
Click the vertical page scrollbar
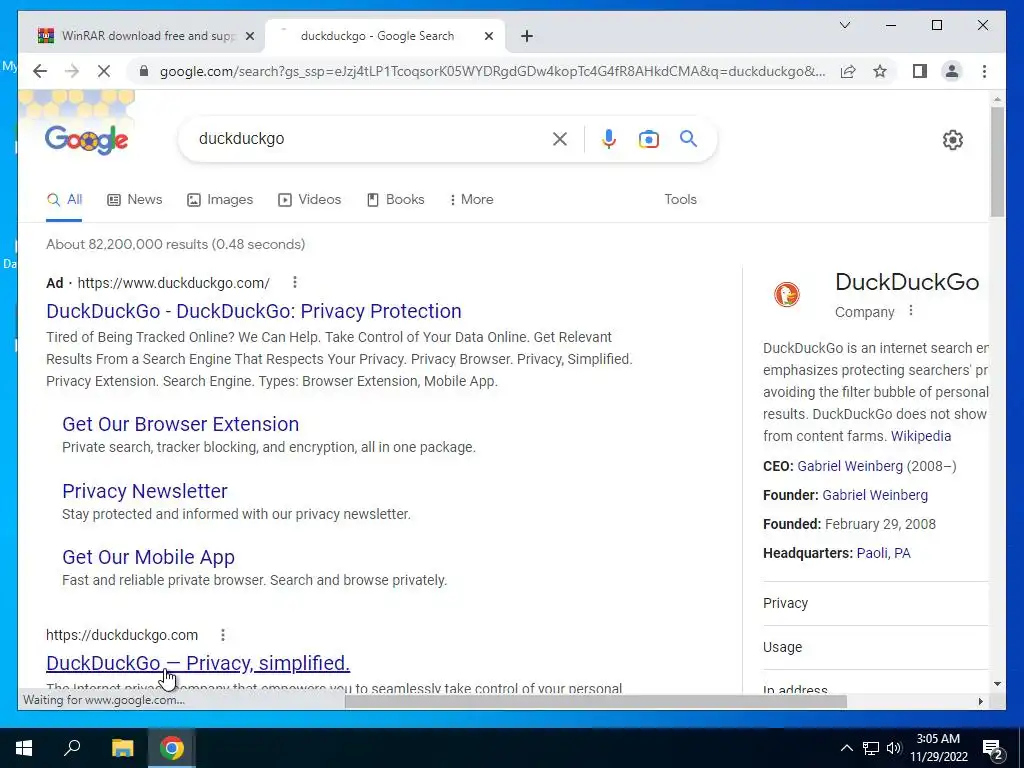tap(997, 162)
